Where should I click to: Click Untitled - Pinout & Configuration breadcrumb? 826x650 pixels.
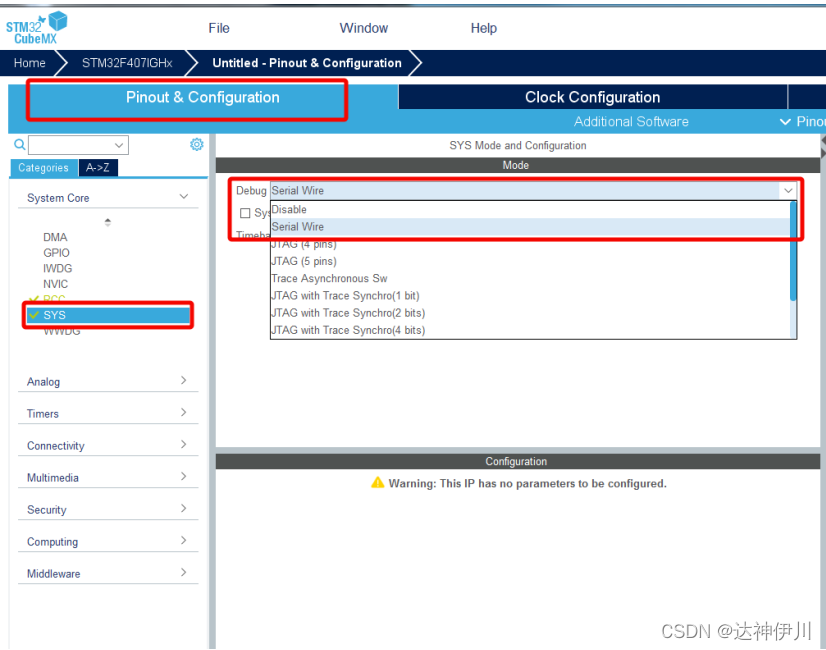pyautogui.click(x=307, y=63)
